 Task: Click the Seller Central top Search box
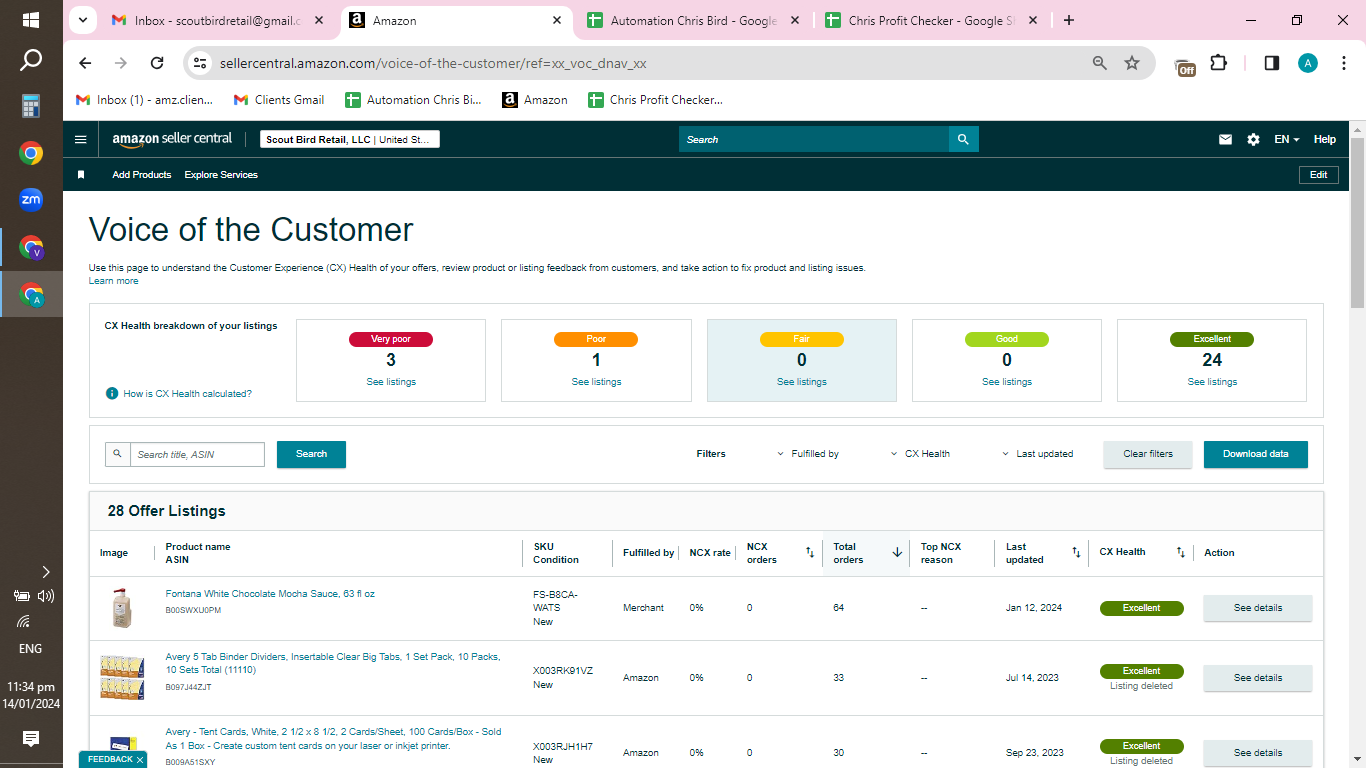pos(814,139)
